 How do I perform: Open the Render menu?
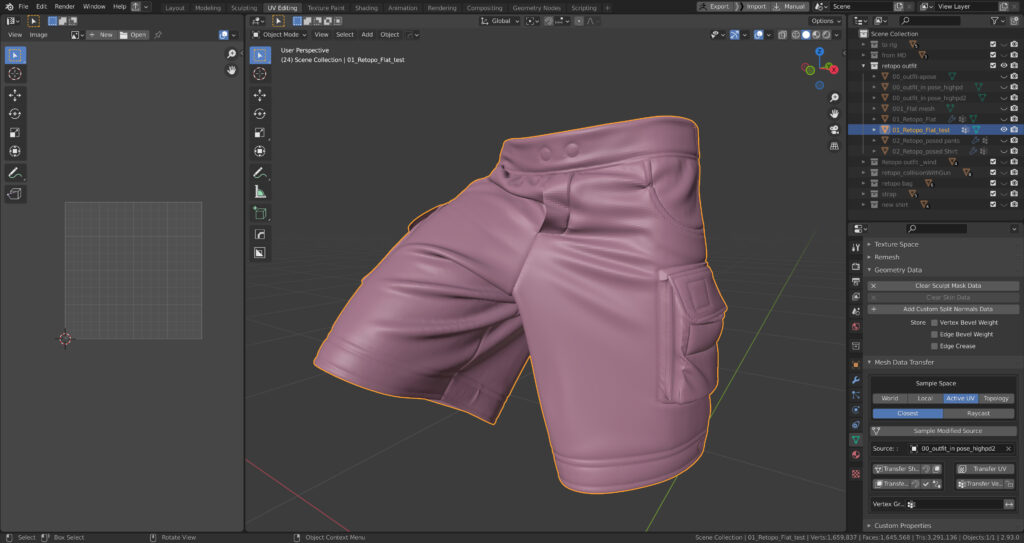64,7
